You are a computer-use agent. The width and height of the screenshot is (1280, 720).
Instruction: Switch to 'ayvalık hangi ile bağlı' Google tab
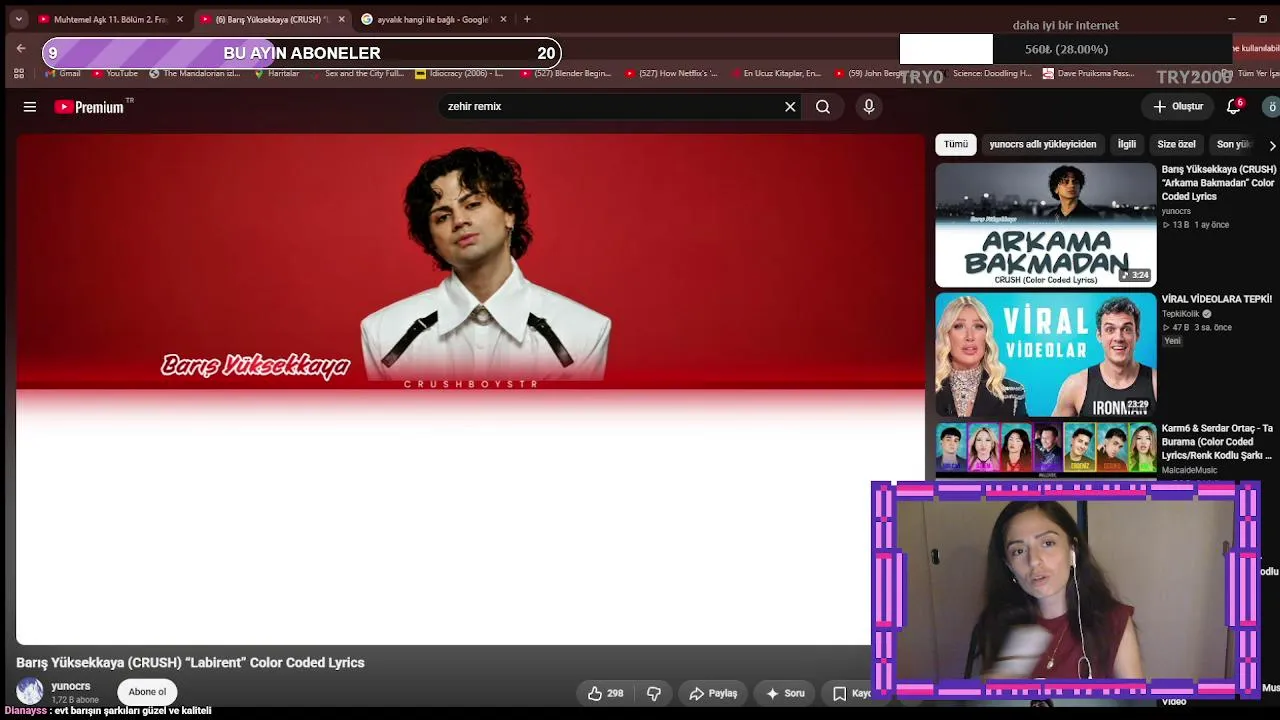(432, 19)
